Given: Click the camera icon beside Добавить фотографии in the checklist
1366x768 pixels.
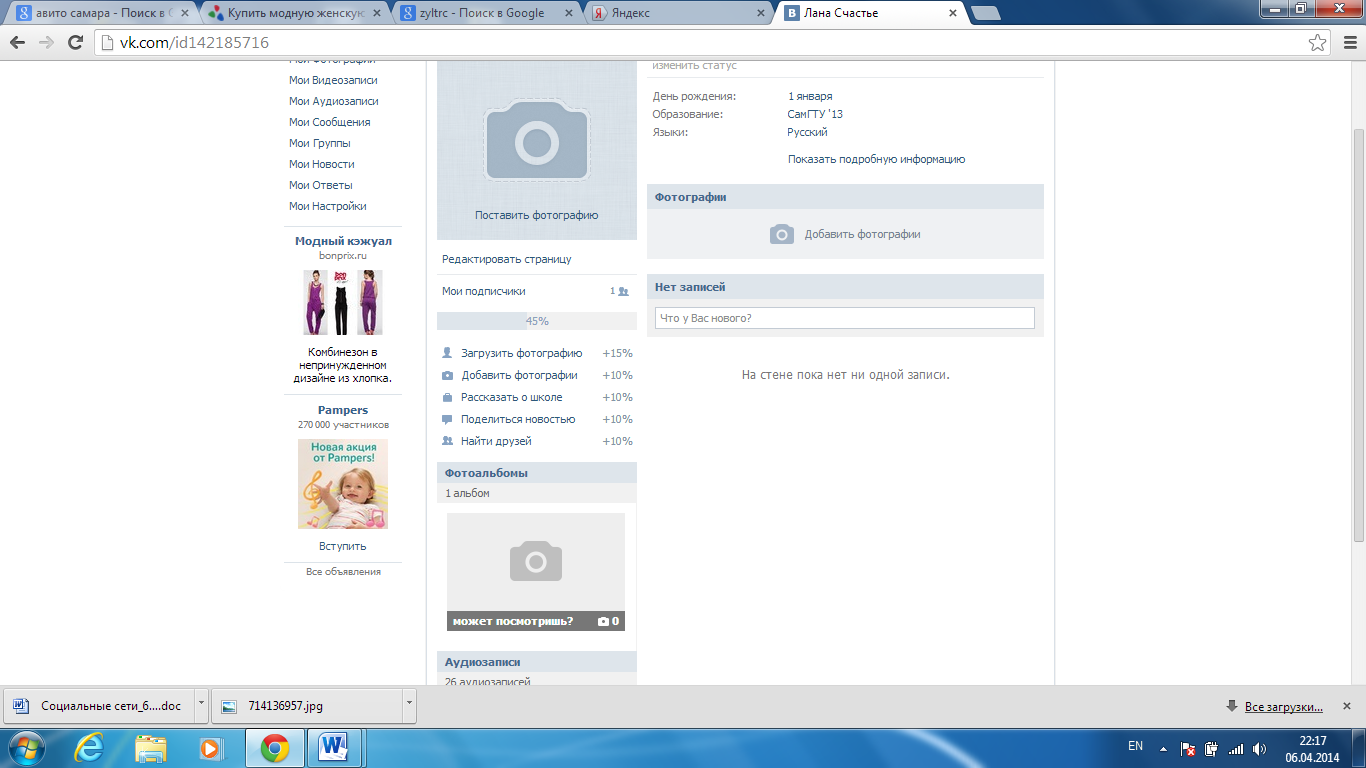Looking at the screenshot, I should click(x=447, y=376).
